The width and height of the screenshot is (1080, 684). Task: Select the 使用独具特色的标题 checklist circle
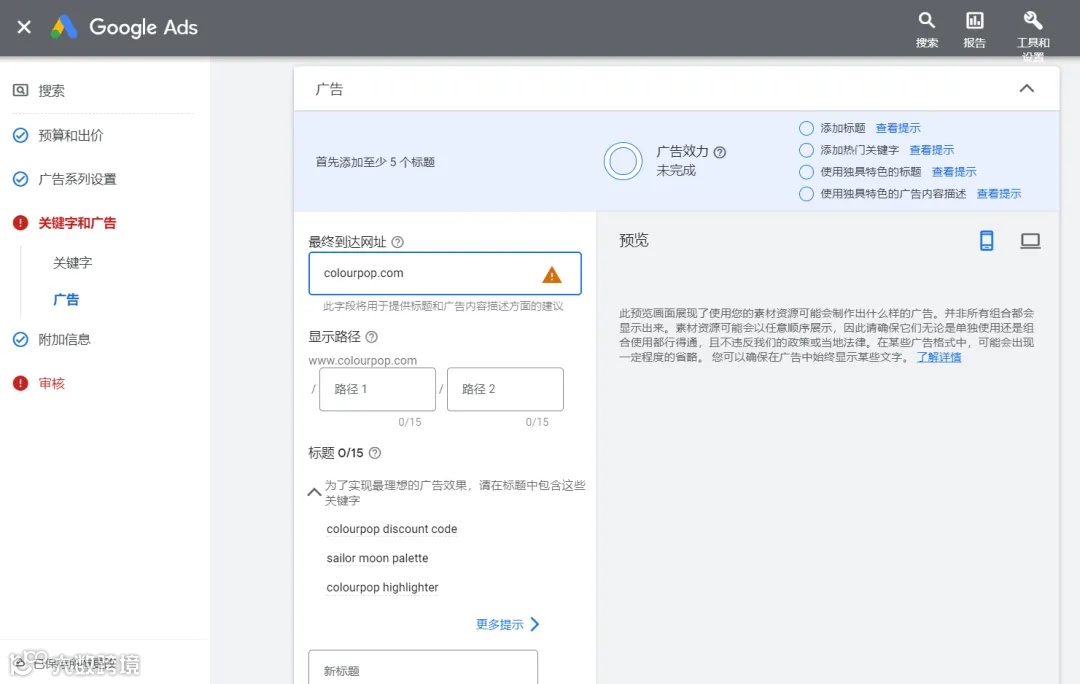pos(806,172)
